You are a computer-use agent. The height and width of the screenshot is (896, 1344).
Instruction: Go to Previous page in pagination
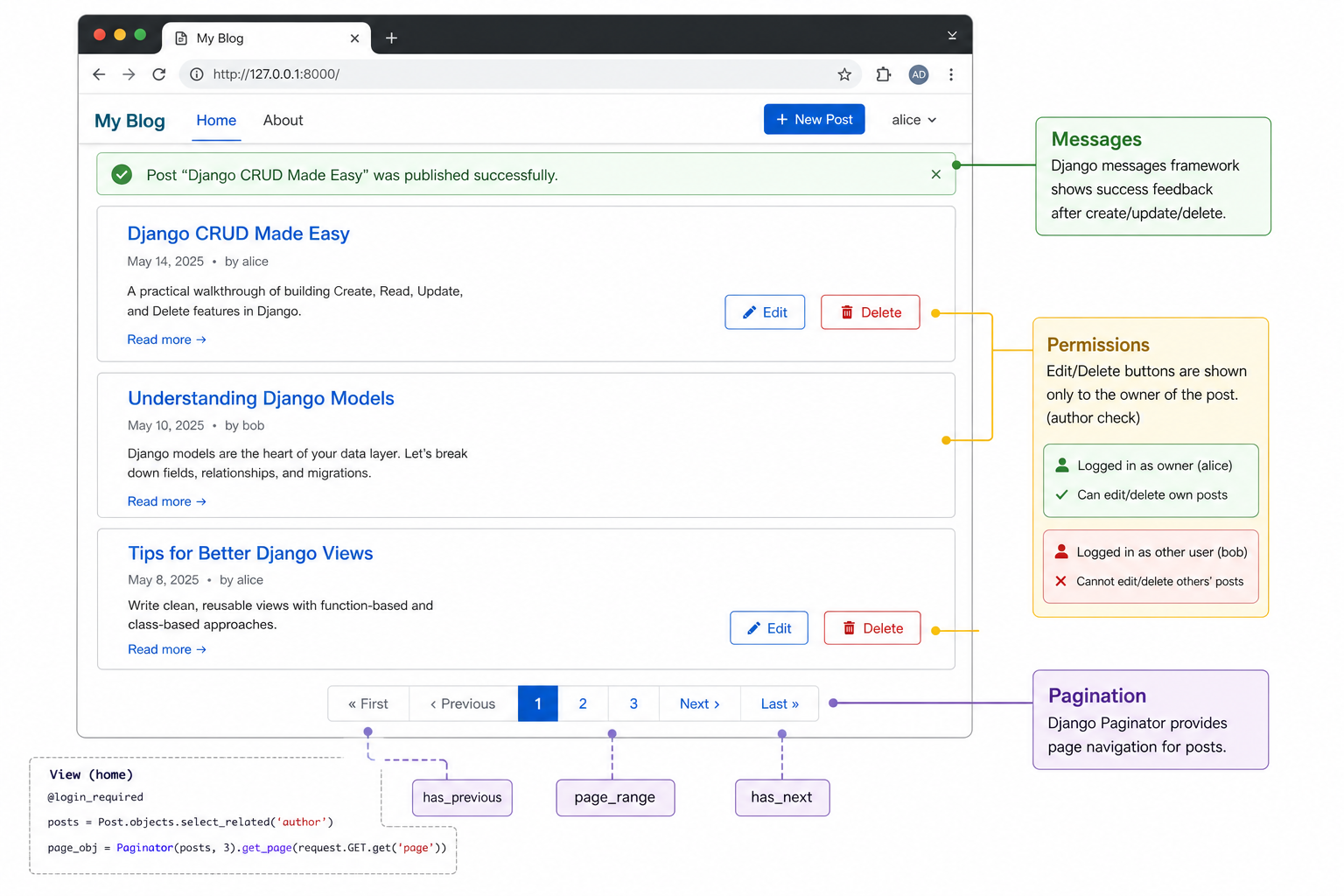pos(463,703)
